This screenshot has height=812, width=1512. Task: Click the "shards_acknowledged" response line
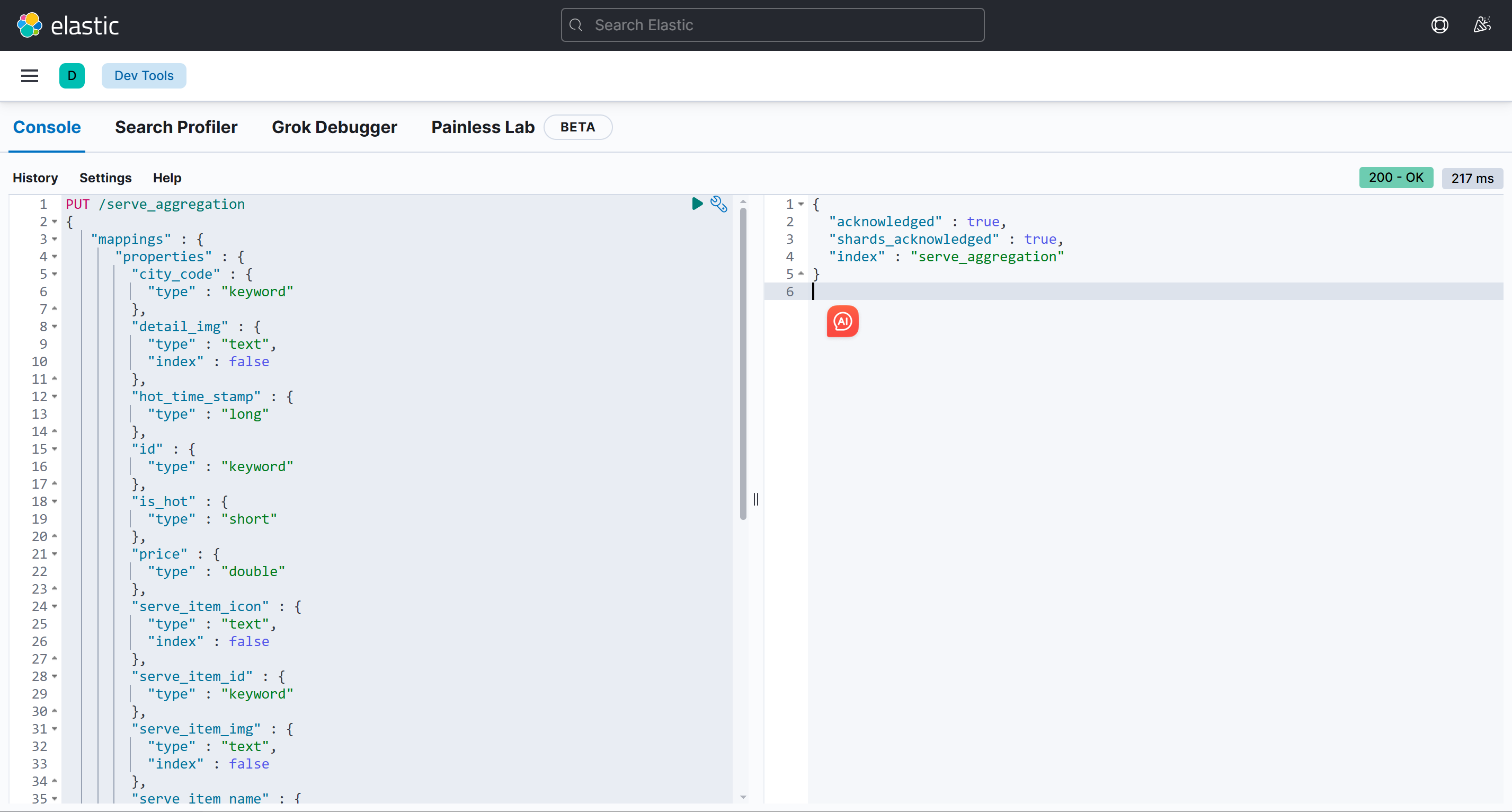coord(946,240)
